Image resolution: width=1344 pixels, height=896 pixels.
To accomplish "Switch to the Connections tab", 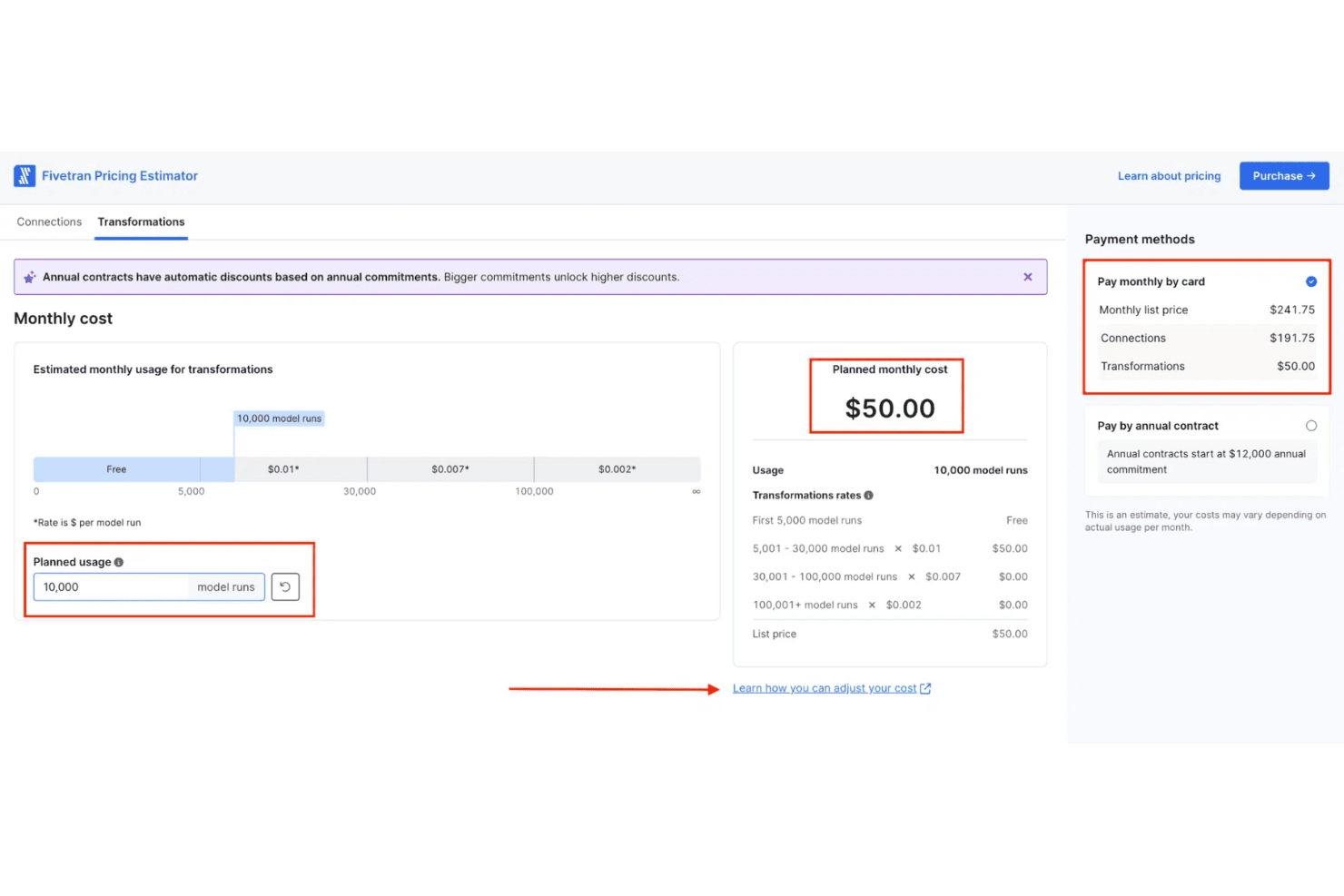I will (x=49, y=222).
